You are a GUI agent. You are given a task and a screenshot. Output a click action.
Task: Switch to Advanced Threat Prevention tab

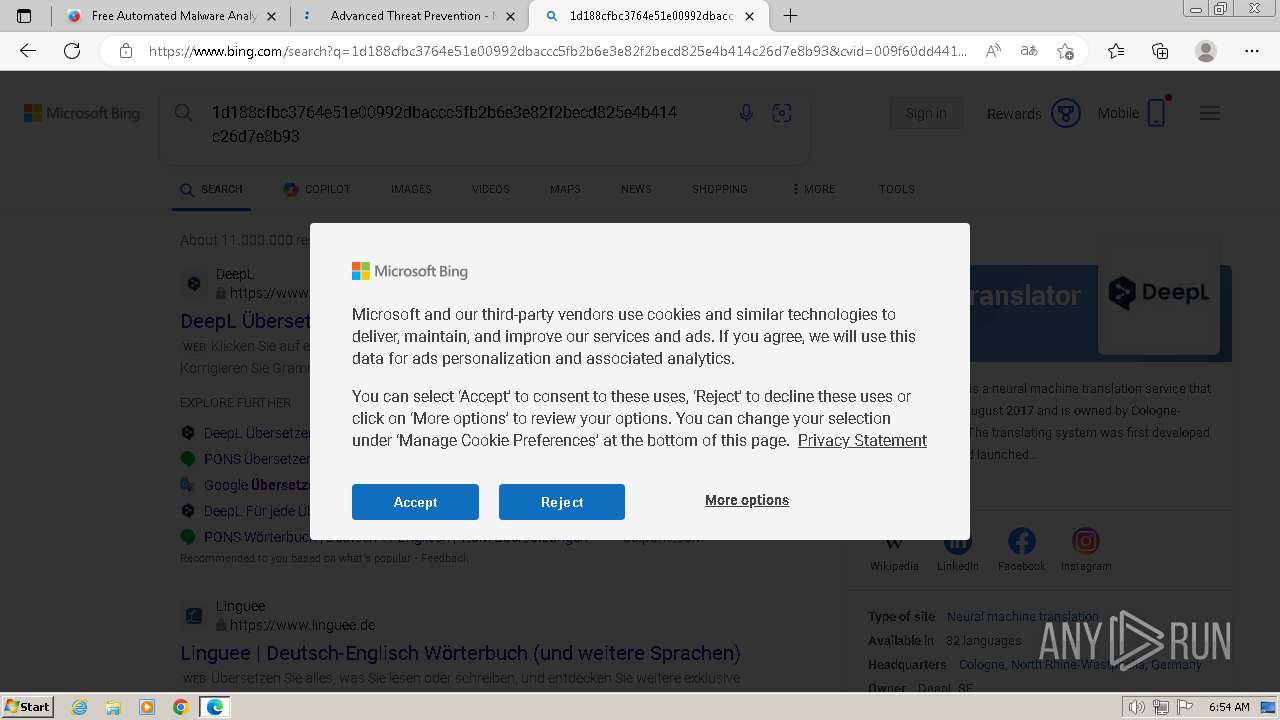(410, 16)
